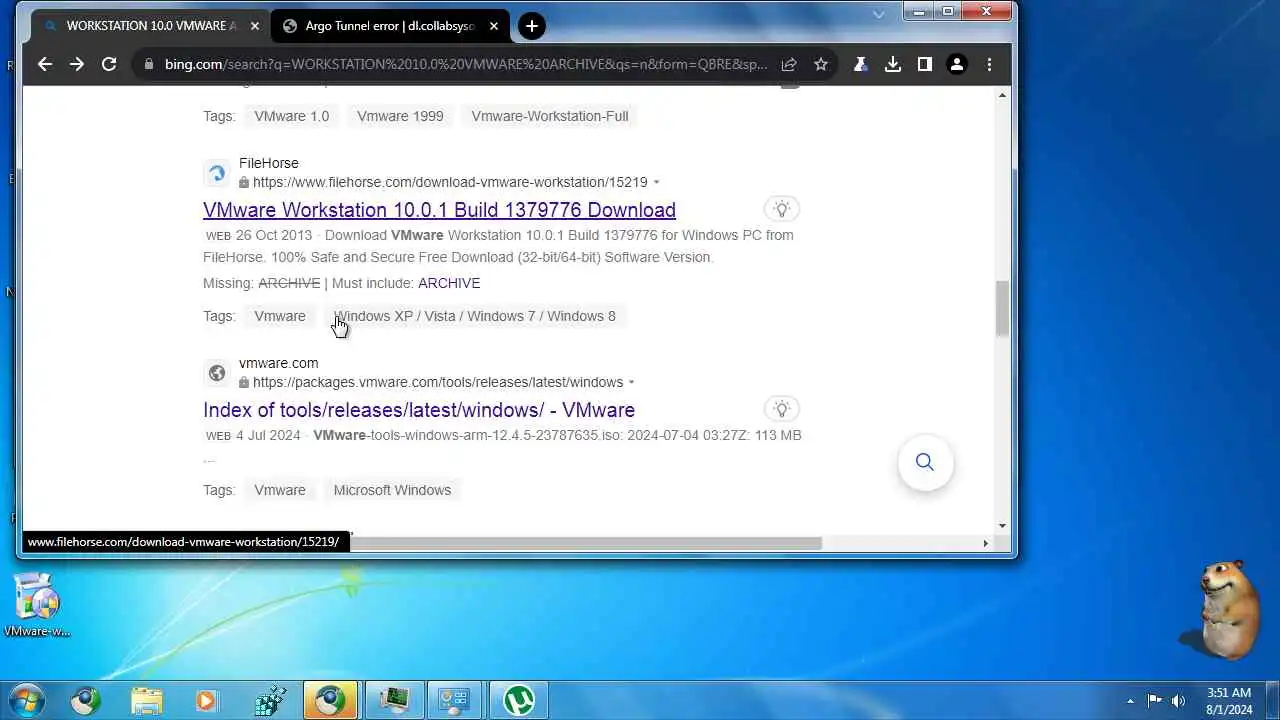Open the flask experiments icon in the toolbar
The image size is (1280, 720).
[x=860, y=64]
